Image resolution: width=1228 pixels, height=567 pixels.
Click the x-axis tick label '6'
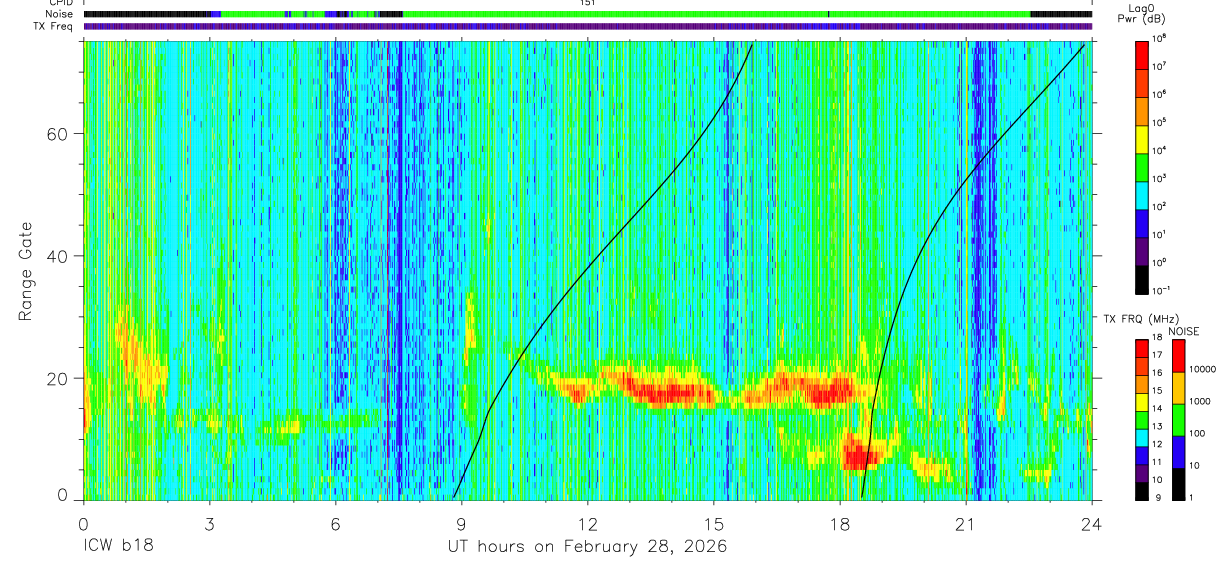tap(335, 523)
